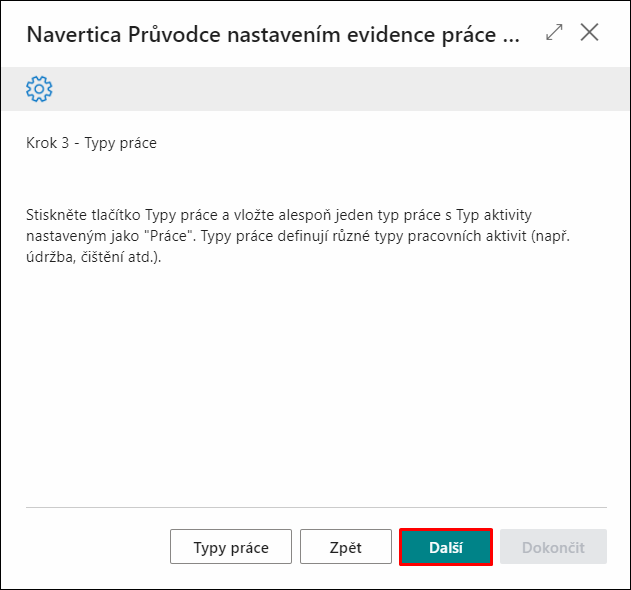This screenshot has width=631, height=590.
Task: Select the Krok 3 - Typy práce heading
Action: 91,143
